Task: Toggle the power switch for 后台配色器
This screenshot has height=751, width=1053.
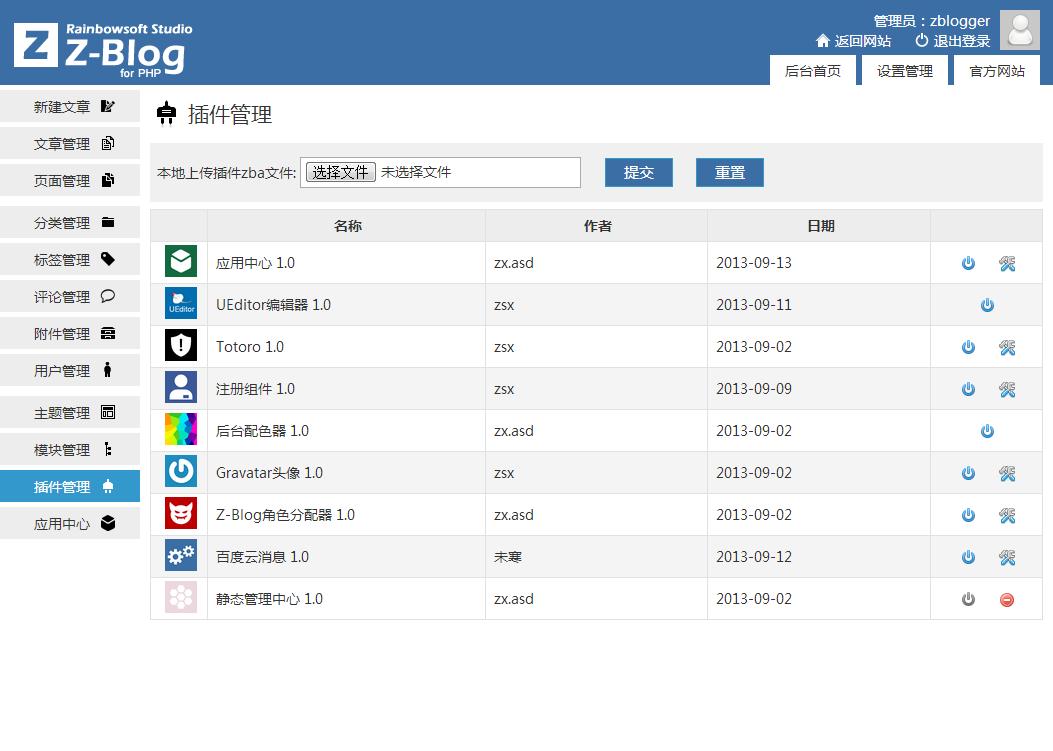Action: coord(987,431)
